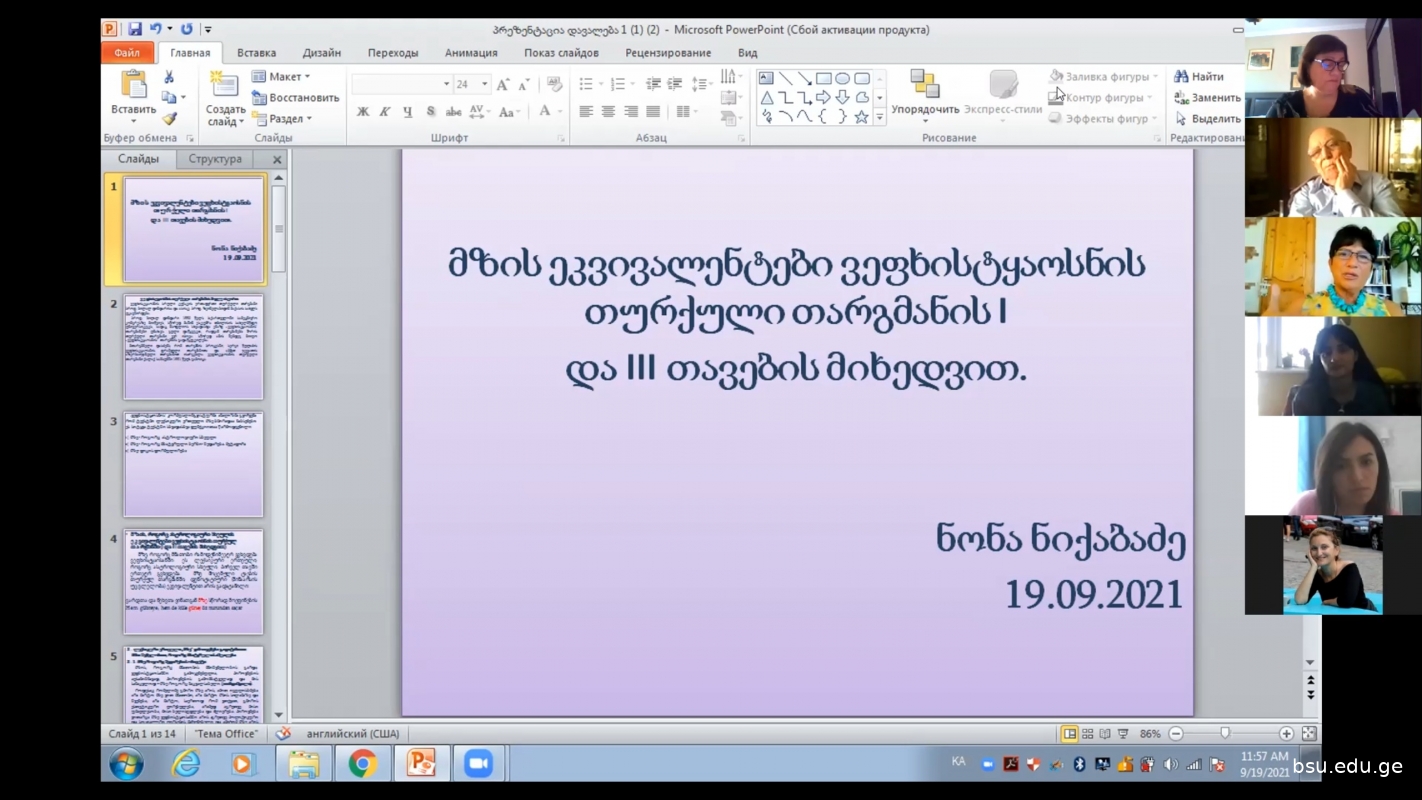Image resolution: width=1422 pixels, height=800 pixels.
Task: Toggle italic К formatting
Action: point(385,112)
